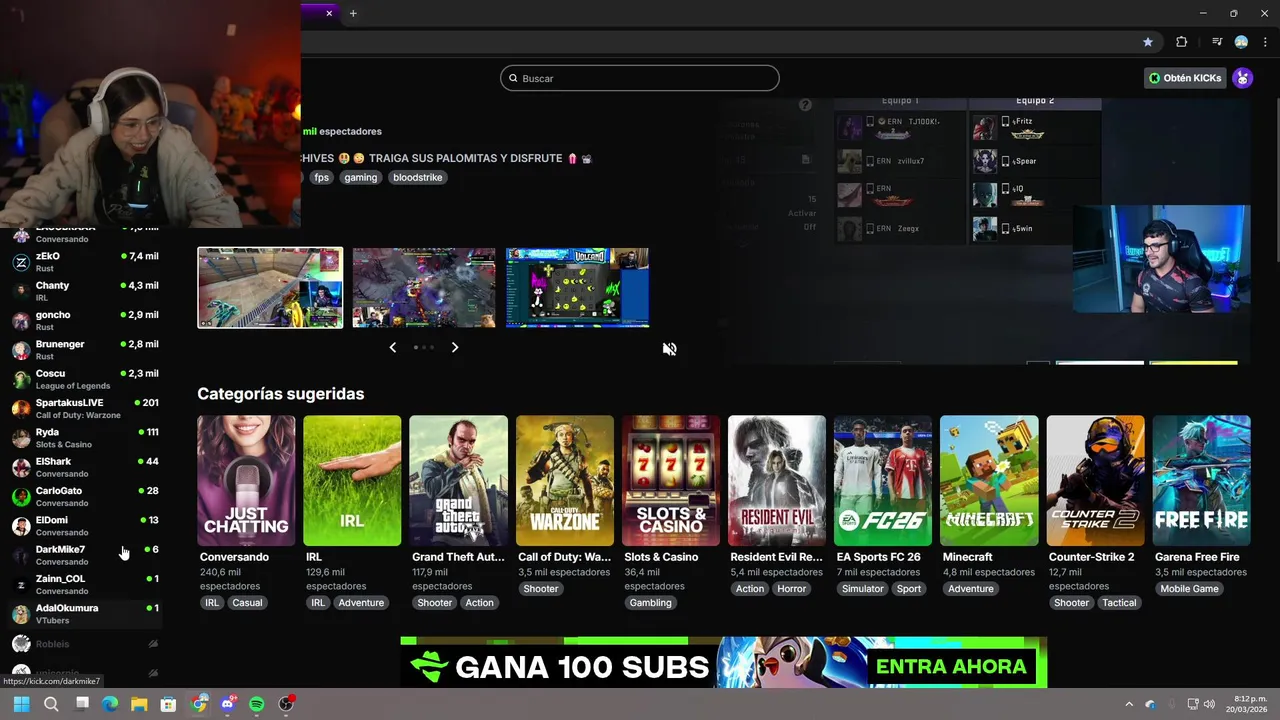Open the IRL category cover

[x=352, y=481]
